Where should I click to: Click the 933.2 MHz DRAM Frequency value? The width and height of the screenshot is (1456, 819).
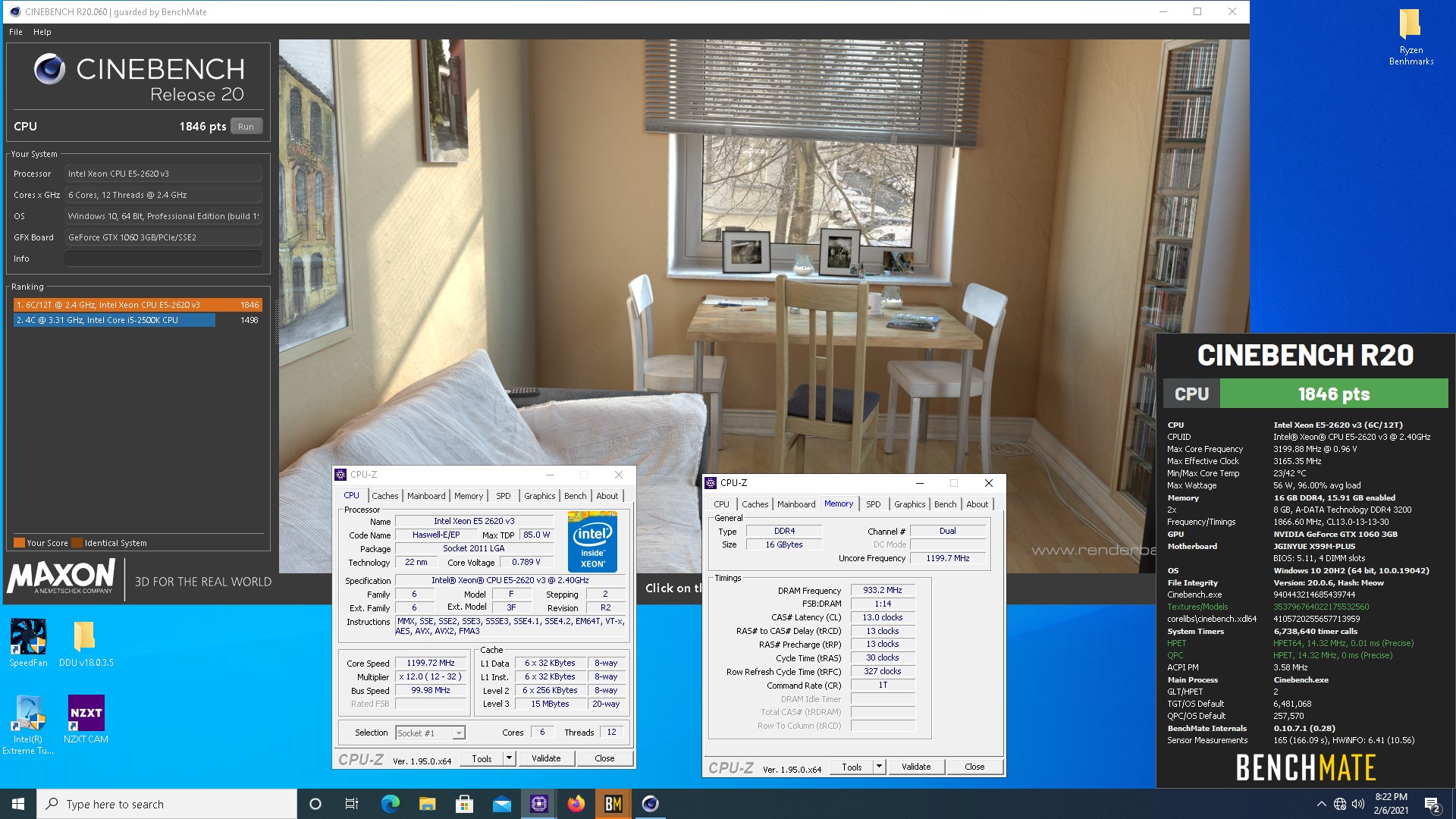pos(883,590)
